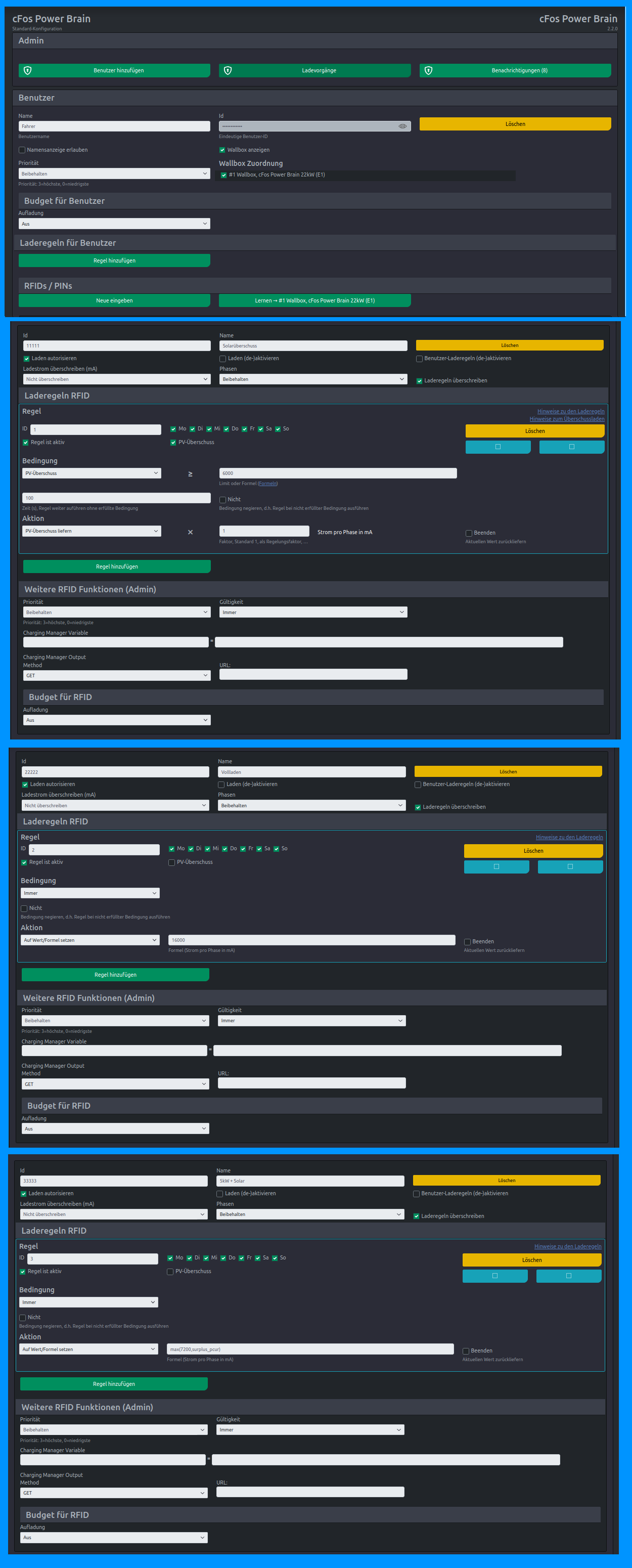The image size is (632, 1568).
Task: Check the Nicht box in Solarüberschuss rule
Action: (x=222, y=500)
